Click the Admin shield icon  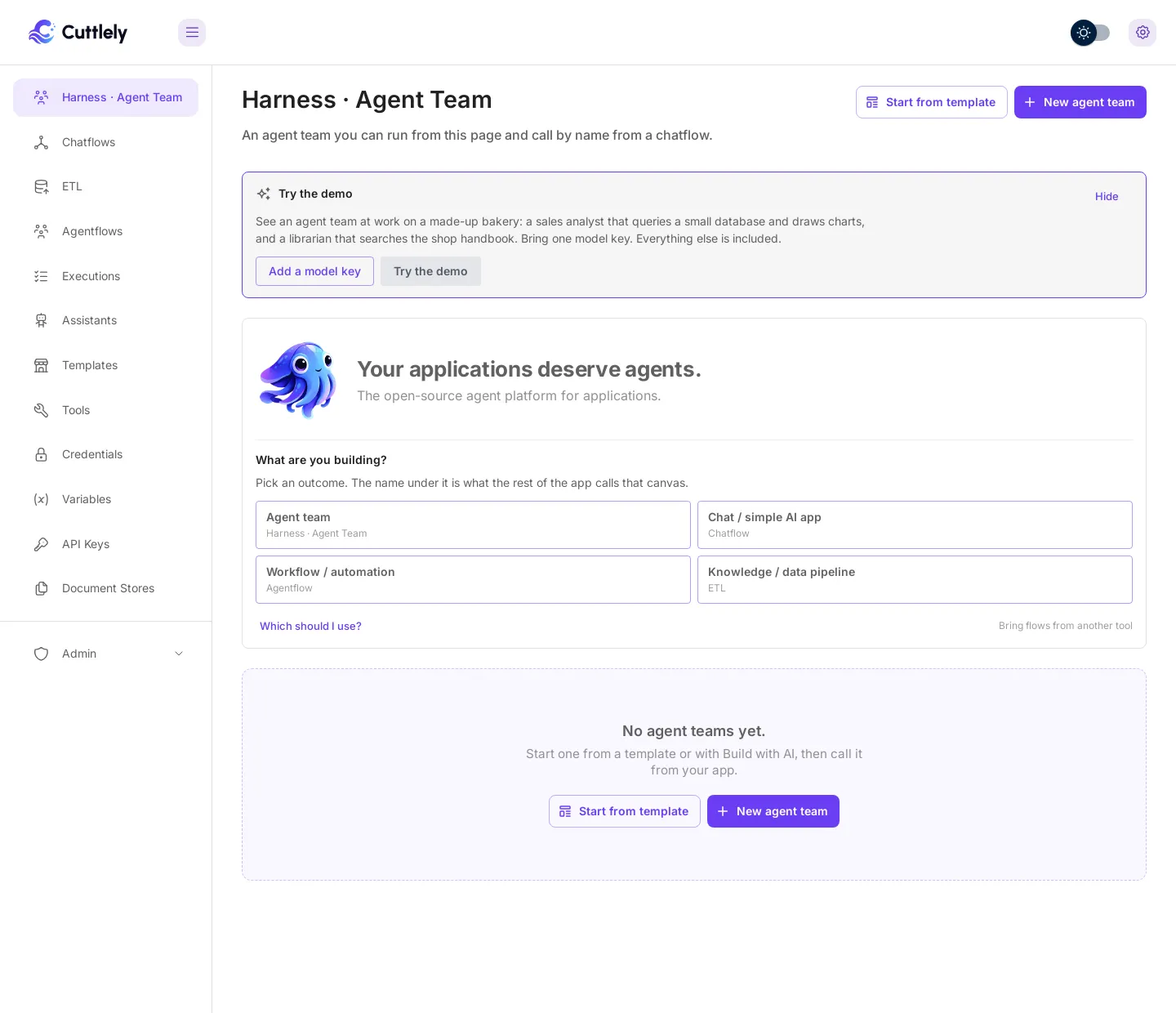pyautogui.click(x=41, y=654)
